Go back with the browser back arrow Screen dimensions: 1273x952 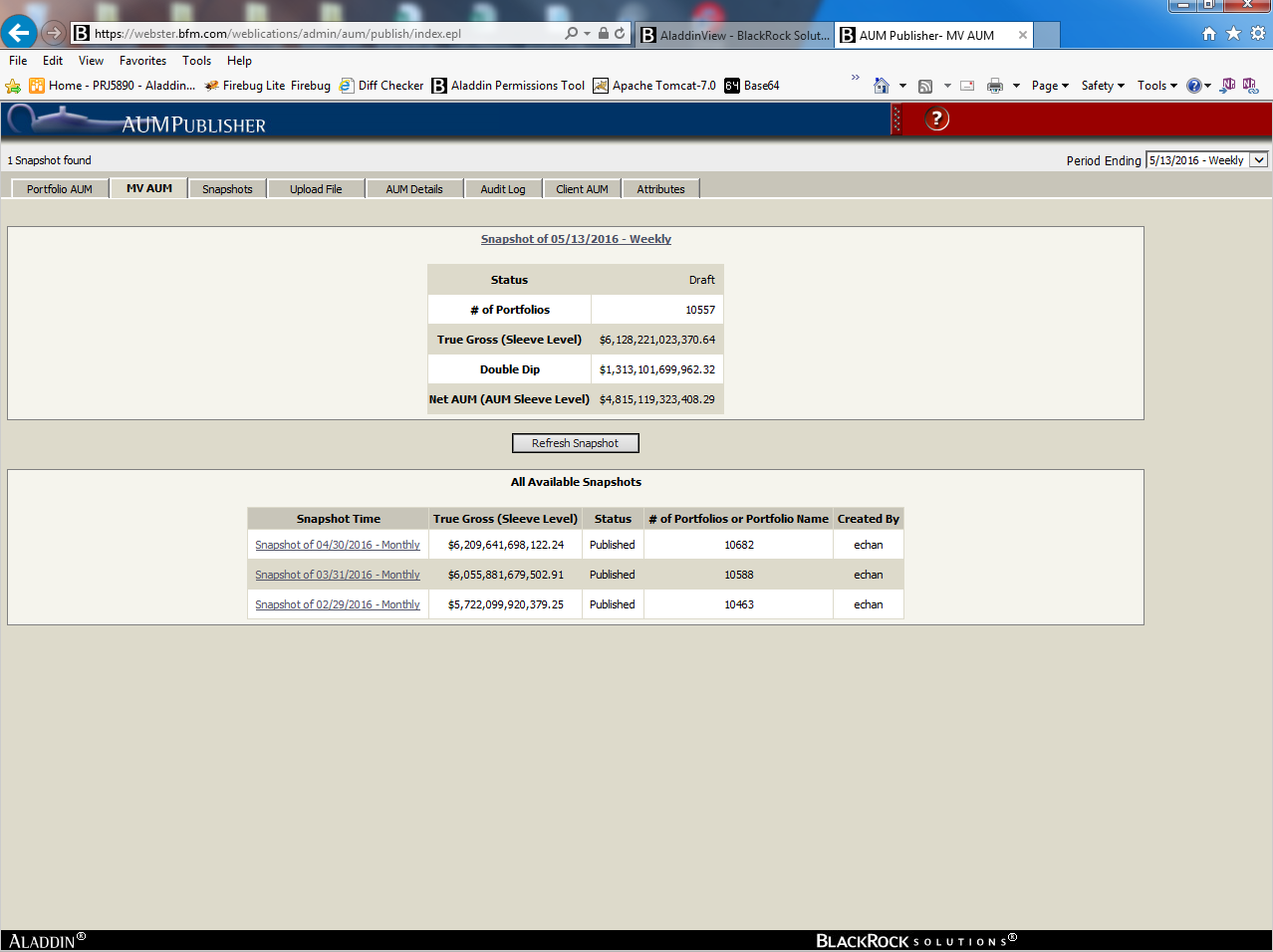(19, 33)
